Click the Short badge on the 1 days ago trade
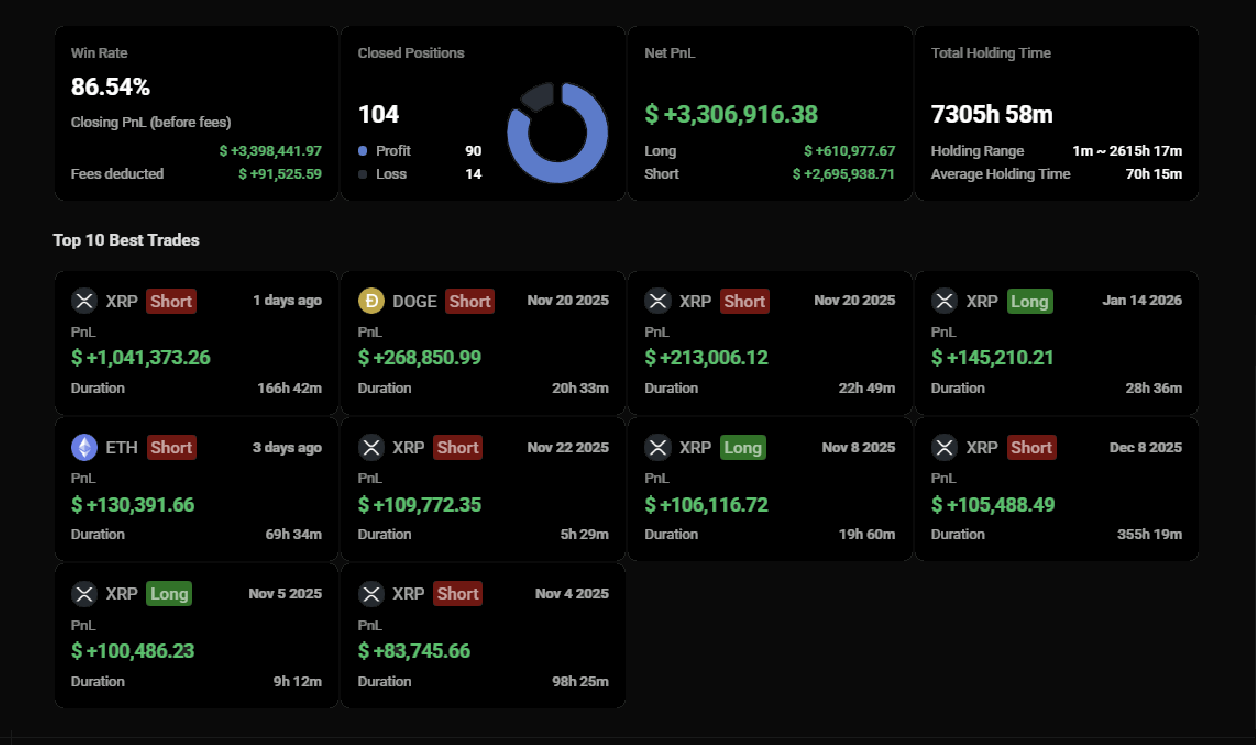This screenshot has width=1256, height=745. (171, 301)
